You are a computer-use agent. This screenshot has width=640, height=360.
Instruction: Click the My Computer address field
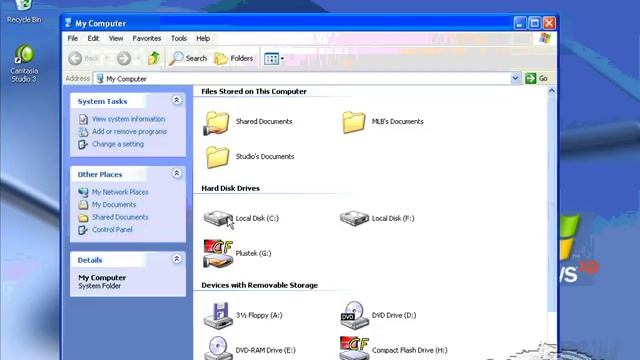point(302,78)
